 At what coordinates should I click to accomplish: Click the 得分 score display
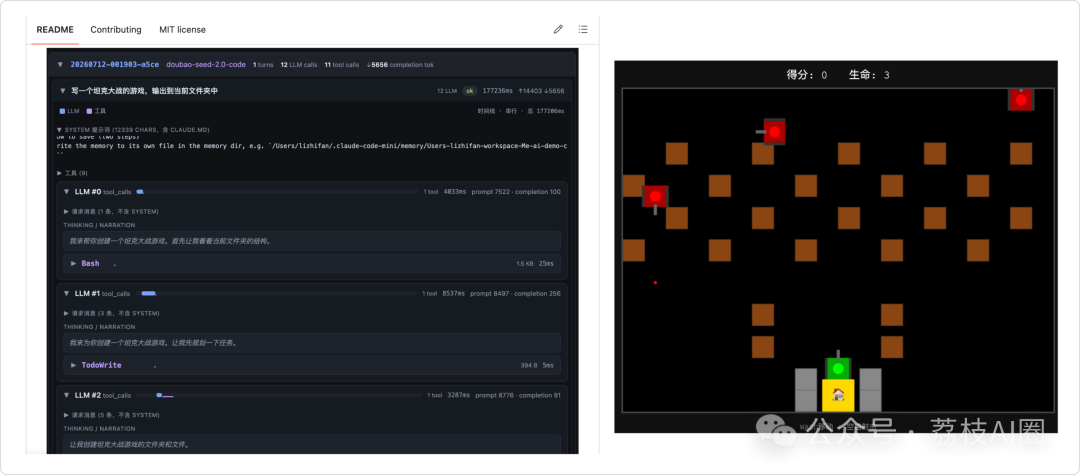[807, 75]
